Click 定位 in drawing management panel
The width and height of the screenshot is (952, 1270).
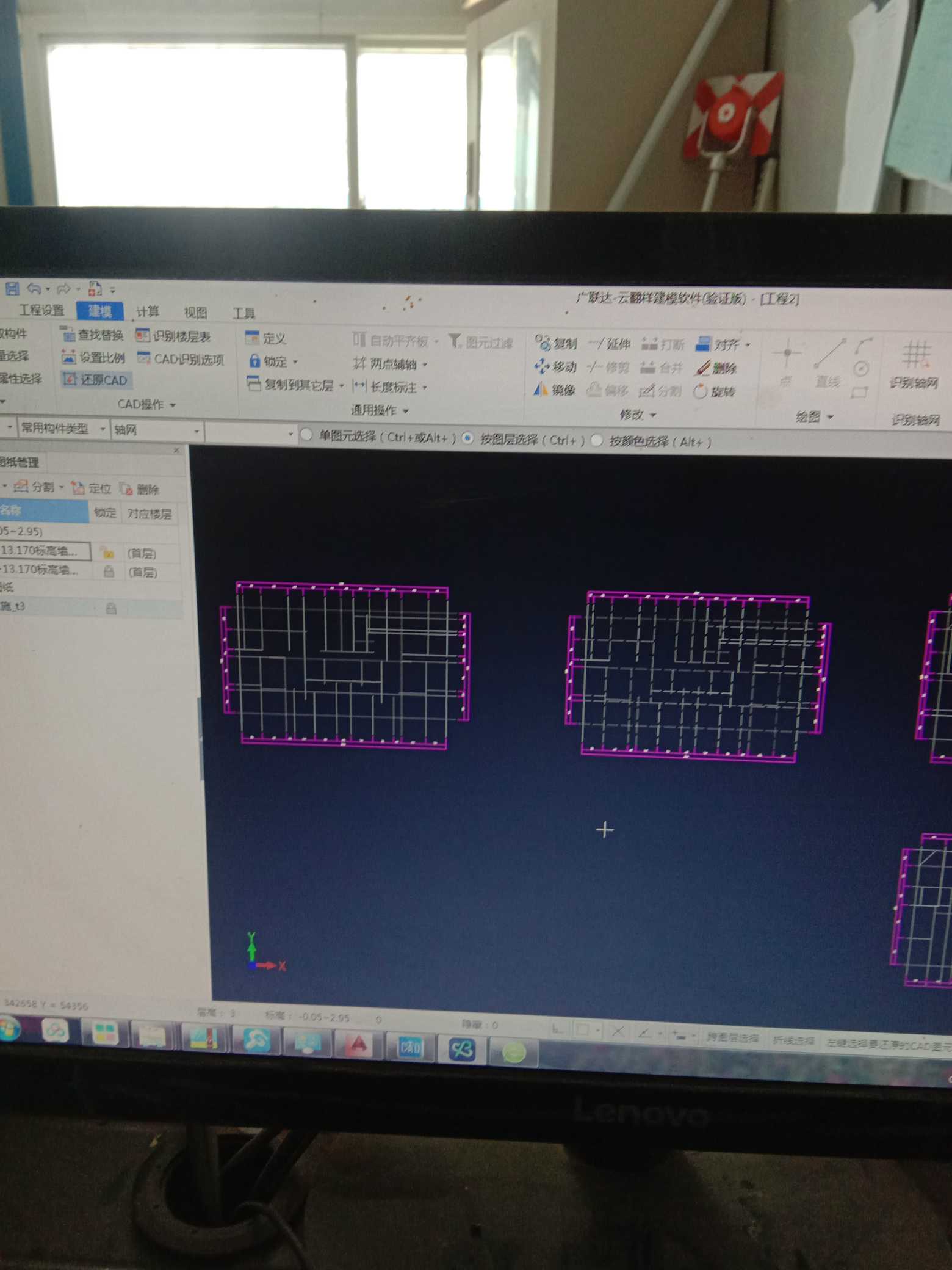coord(91,488)
